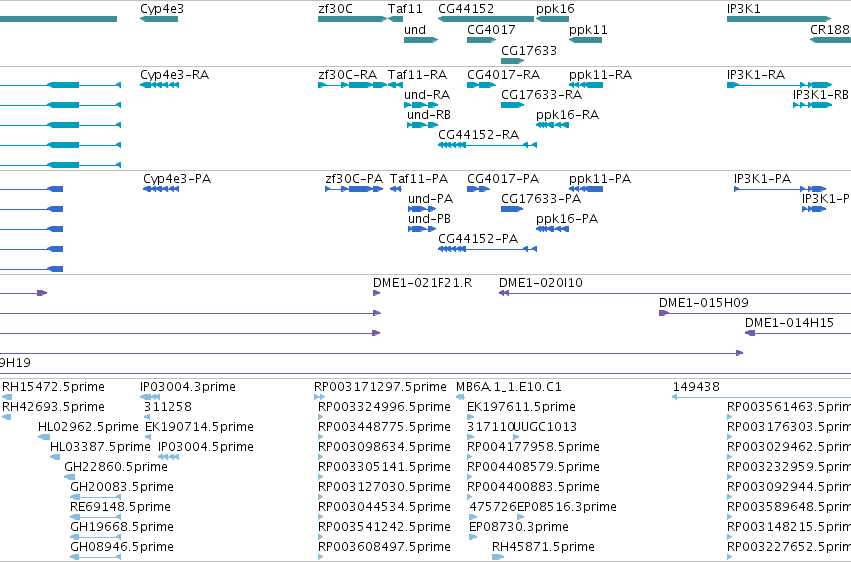Select the DME1-015H09 clone feature
This screenshot has width=851, height=562.
pos(755,313)
